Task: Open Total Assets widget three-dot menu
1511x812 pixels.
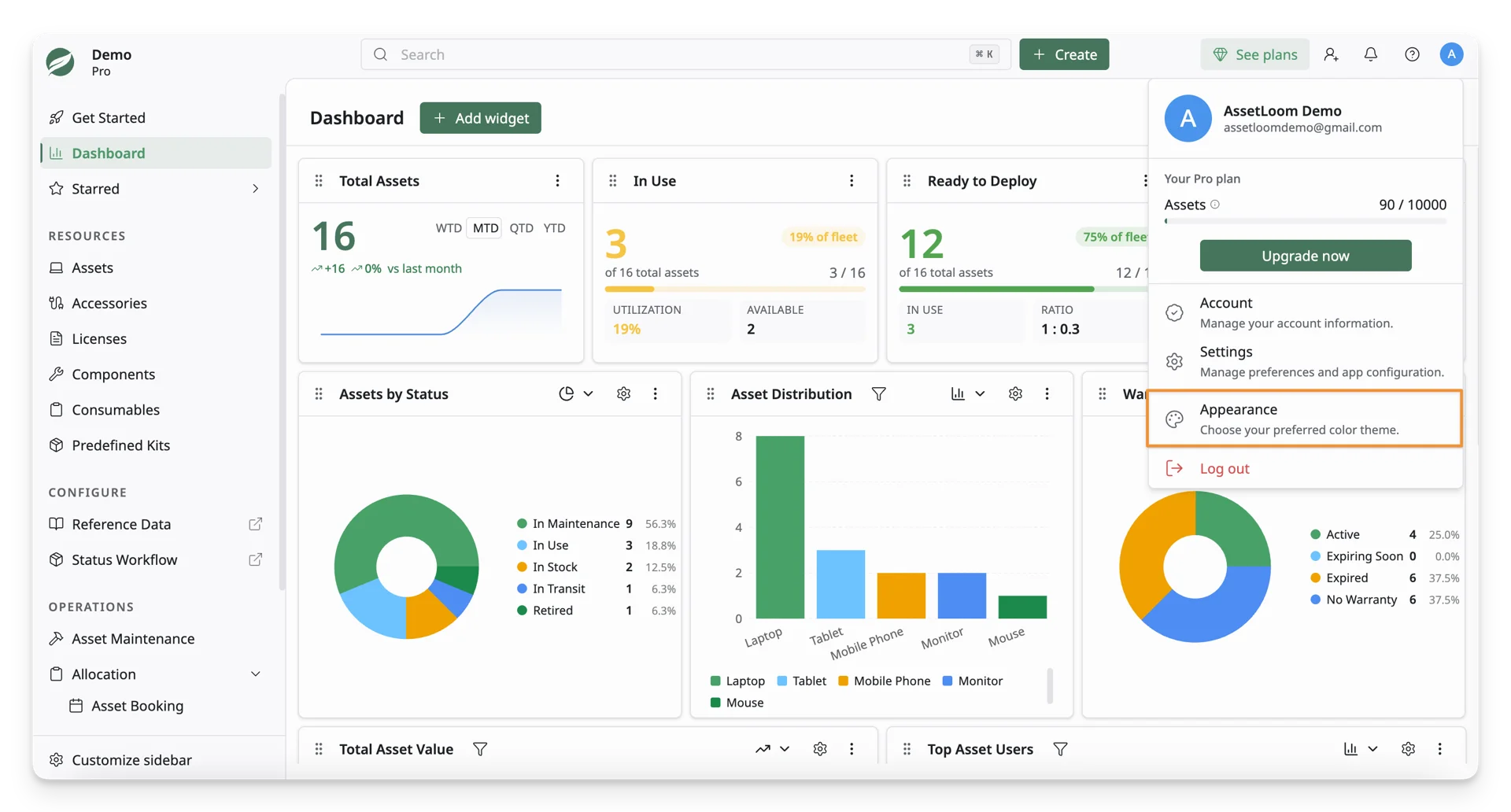Action: (x=557, y=181)
